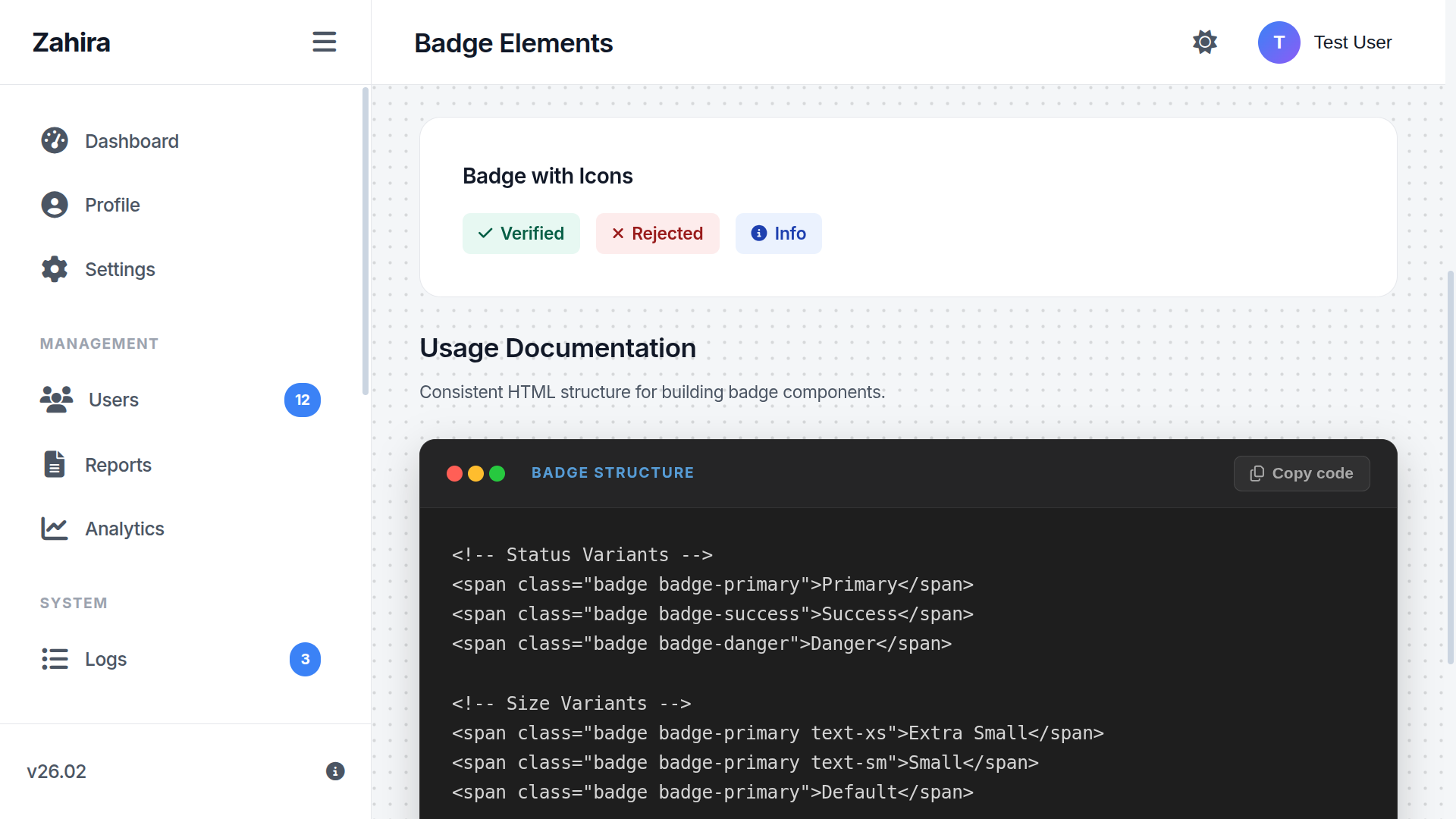This screenshot has height=819, width=1456.
Task: Click the blue Info badge
Action: (x=778, y=234)
